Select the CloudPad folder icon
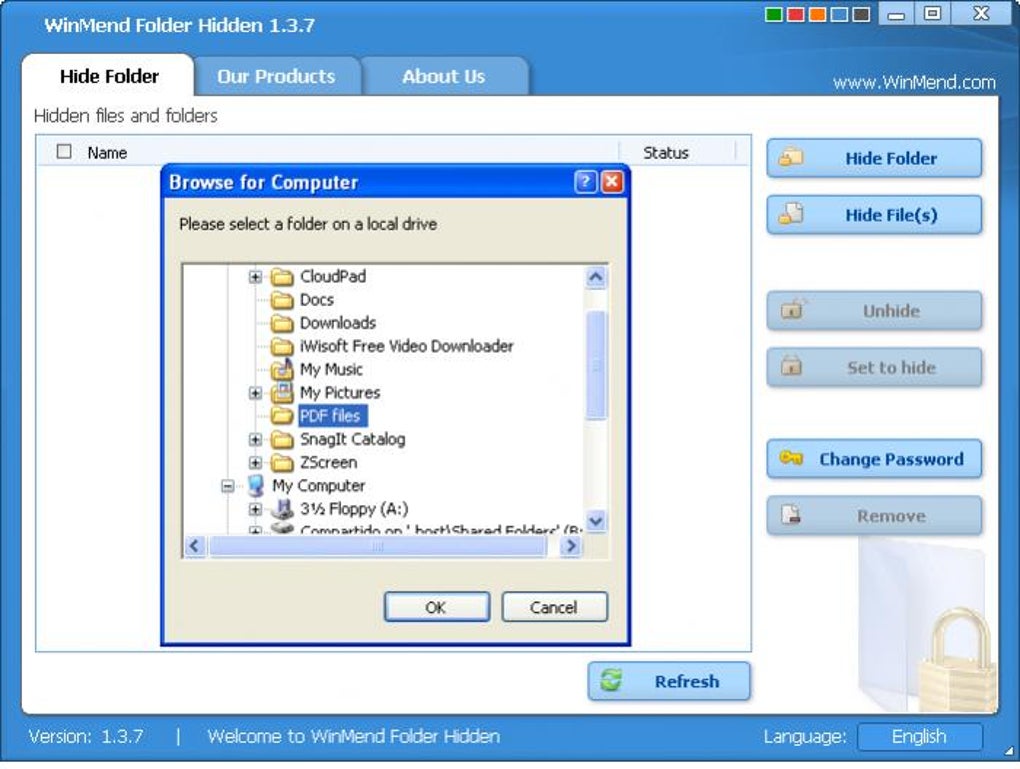Screen dimensions: 1020x769 tap(282, 277)
